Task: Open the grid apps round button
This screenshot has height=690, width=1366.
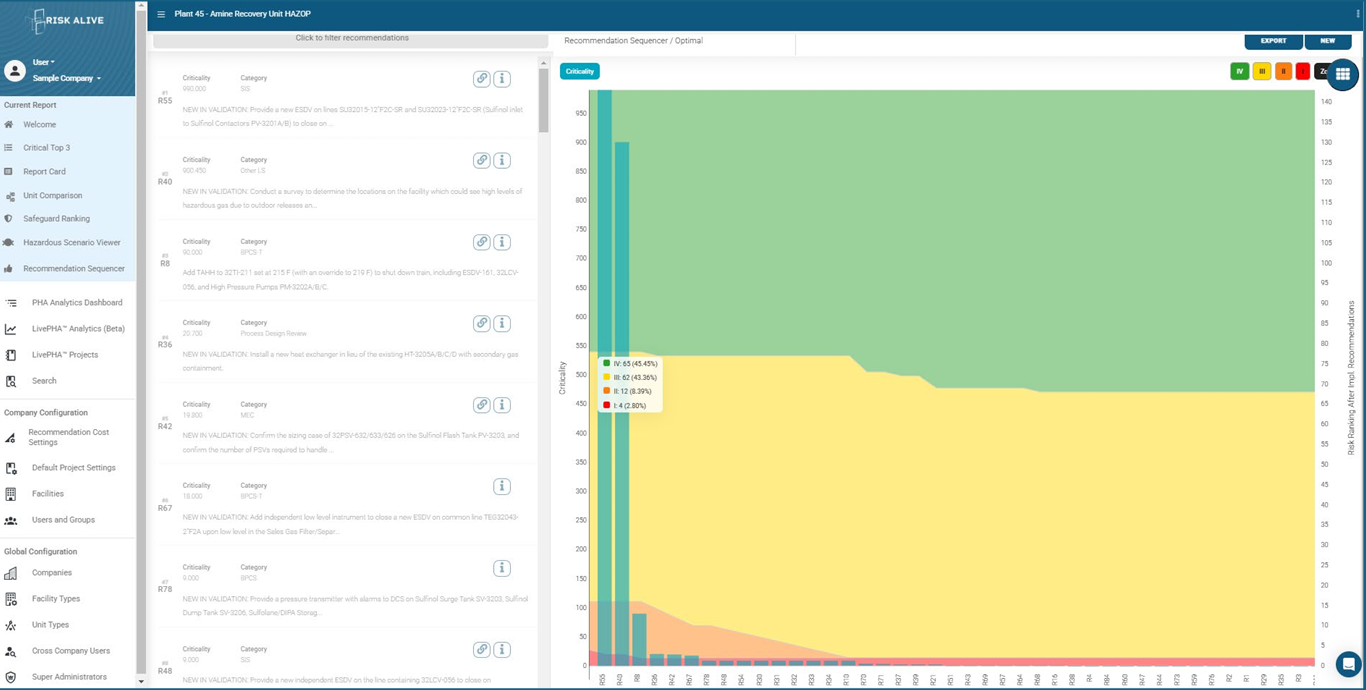Action: click(x=1342, y=74)
